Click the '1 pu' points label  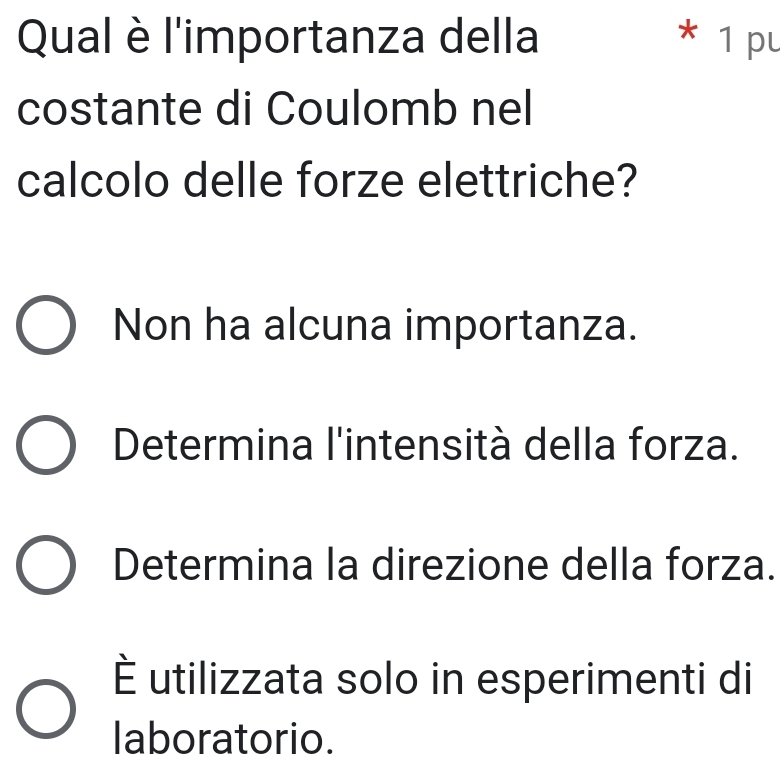point(749,39)
